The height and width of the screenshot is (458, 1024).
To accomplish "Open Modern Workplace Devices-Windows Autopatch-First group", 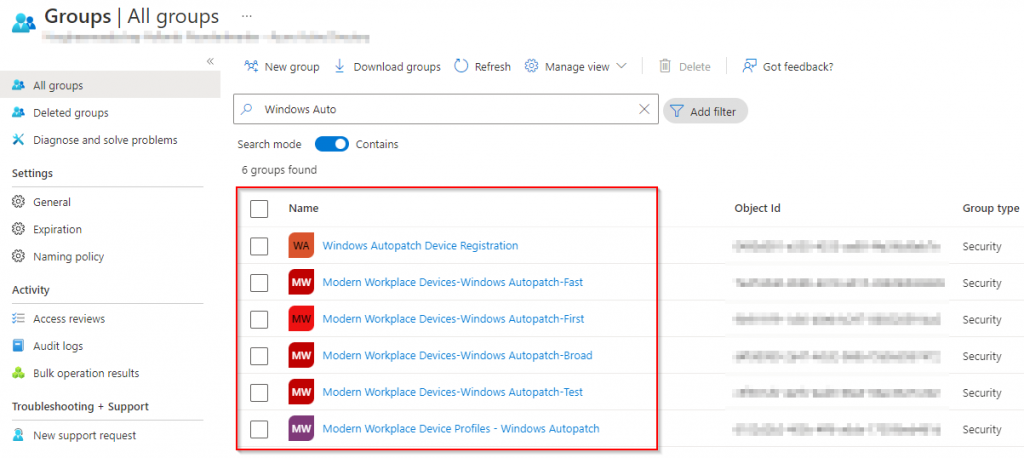I will (x=453, y=319).
